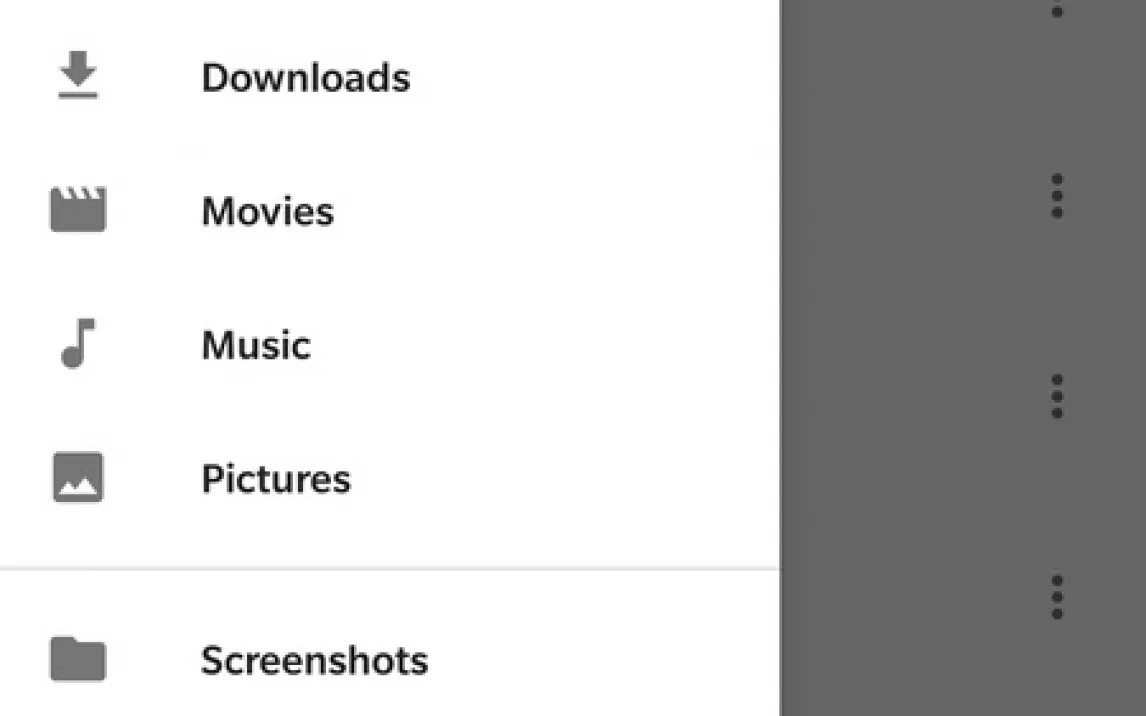The width and height of the screenshot is (1146, 716).
Task: Tap the Pictures image icon
Action: [x=77, y=478]
